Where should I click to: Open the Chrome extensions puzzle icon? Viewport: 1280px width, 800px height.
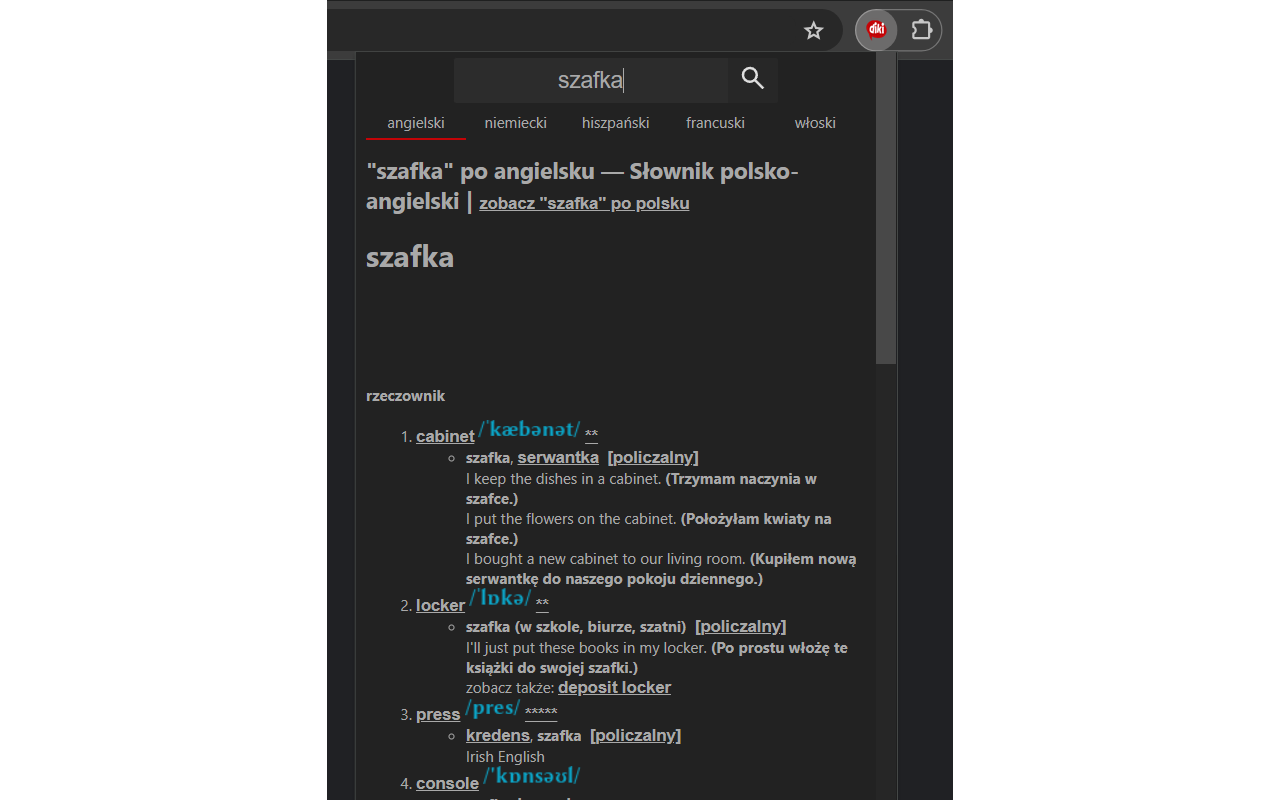[x=920, y=30]
